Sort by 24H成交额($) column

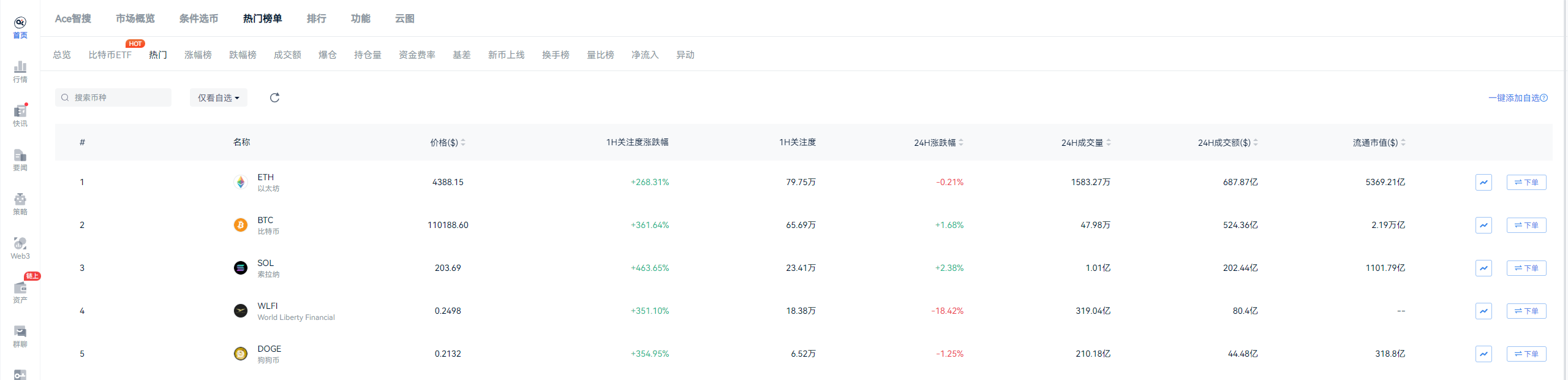(1228, 142)
